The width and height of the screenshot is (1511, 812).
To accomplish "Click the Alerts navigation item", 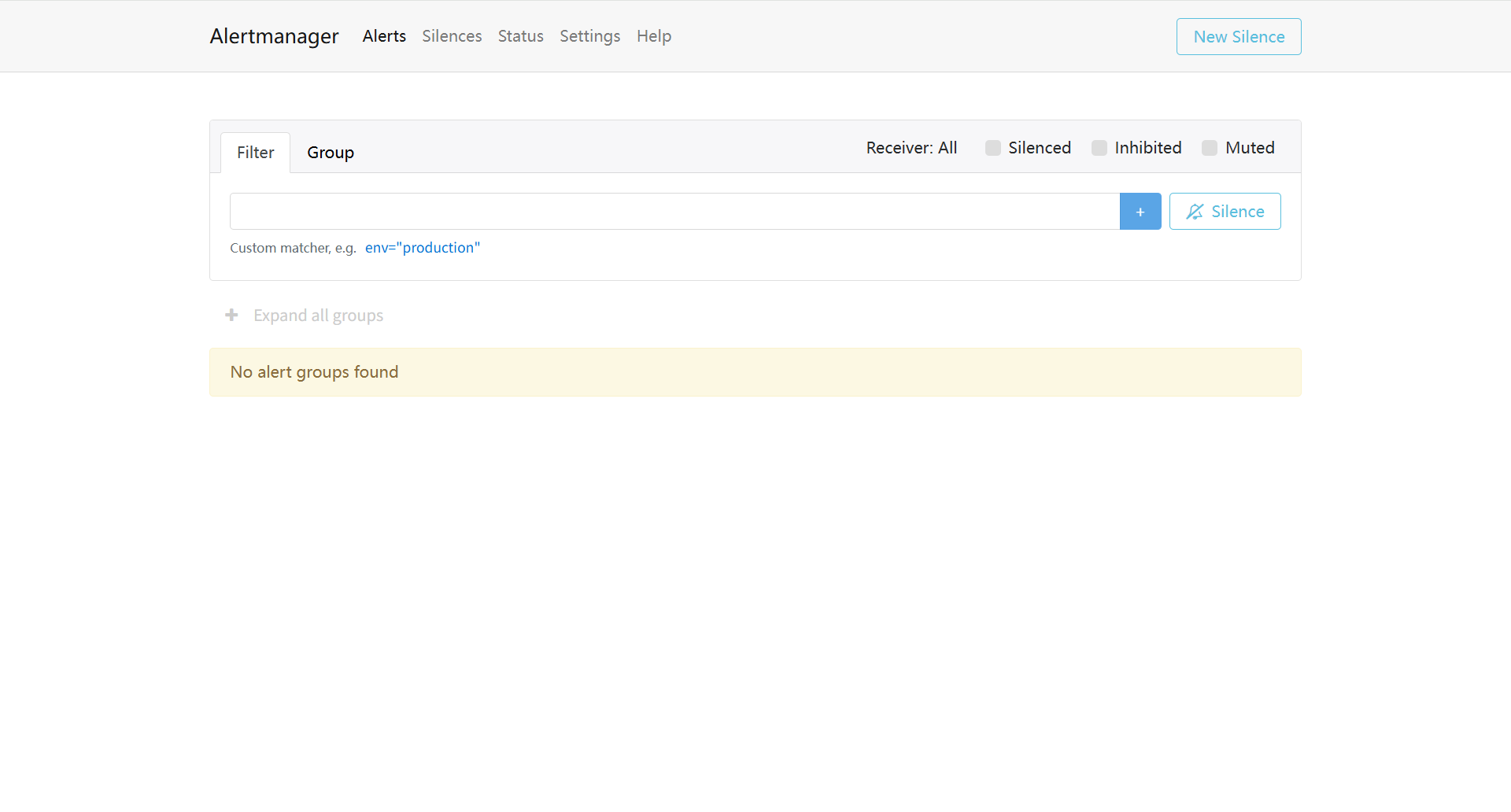I will pos(384,36).
